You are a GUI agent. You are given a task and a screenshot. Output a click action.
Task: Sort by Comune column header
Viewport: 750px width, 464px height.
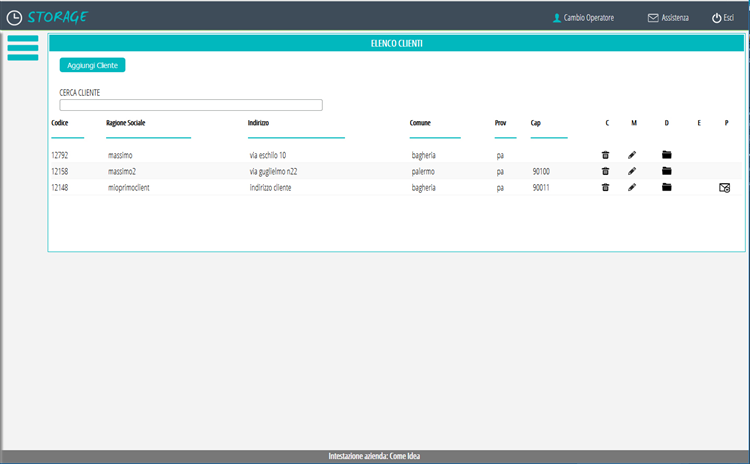pos(420,123)
